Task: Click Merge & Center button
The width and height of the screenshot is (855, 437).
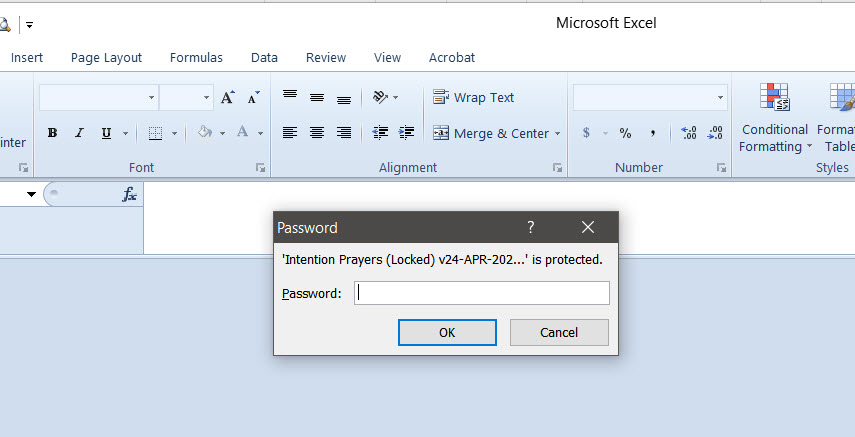Action: [x=491, y=133]
